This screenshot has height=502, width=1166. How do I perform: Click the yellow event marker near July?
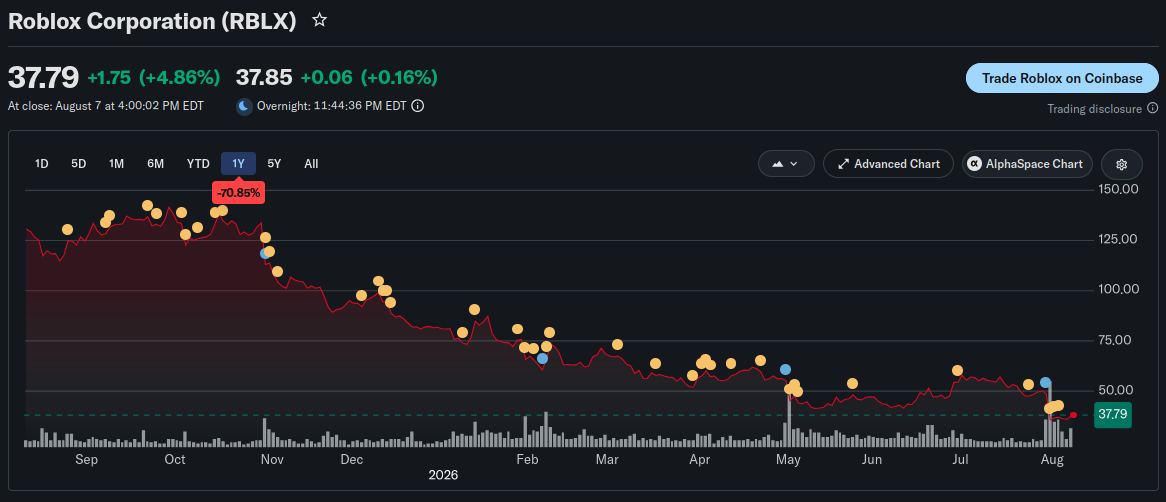(x=958, y=370)
